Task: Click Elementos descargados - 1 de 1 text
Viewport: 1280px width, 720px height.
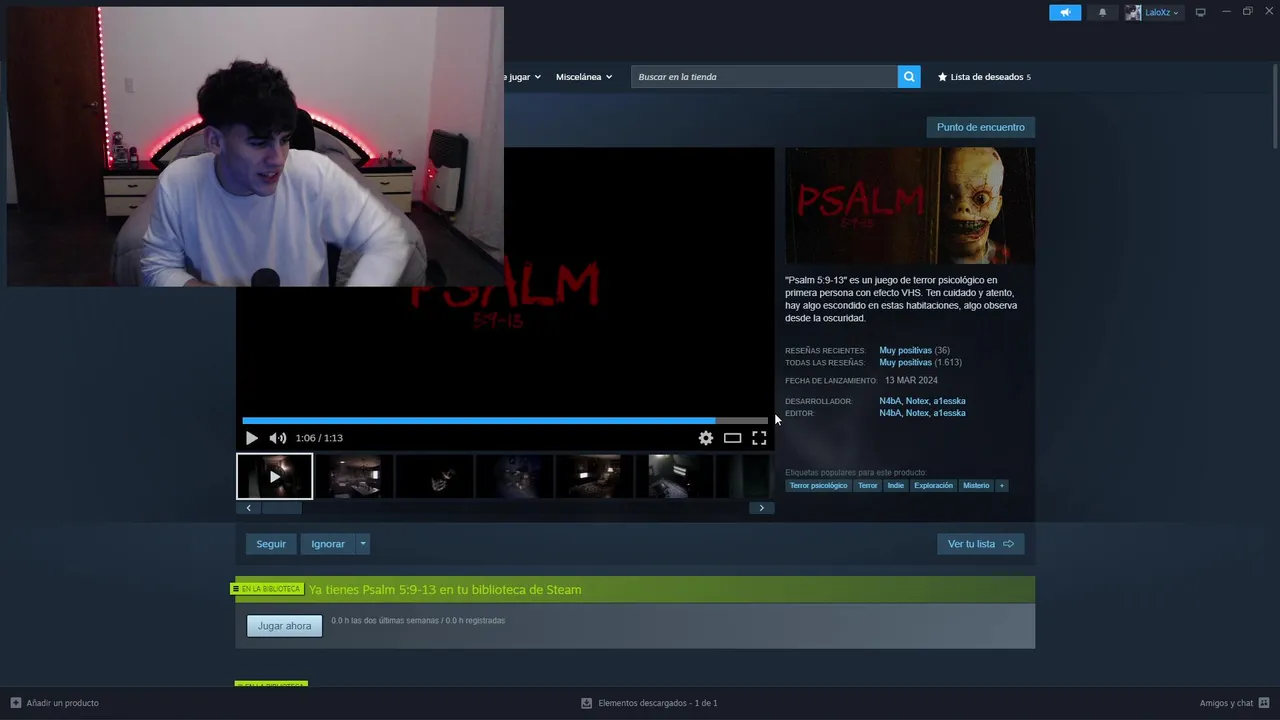Action: coord(658,703)
